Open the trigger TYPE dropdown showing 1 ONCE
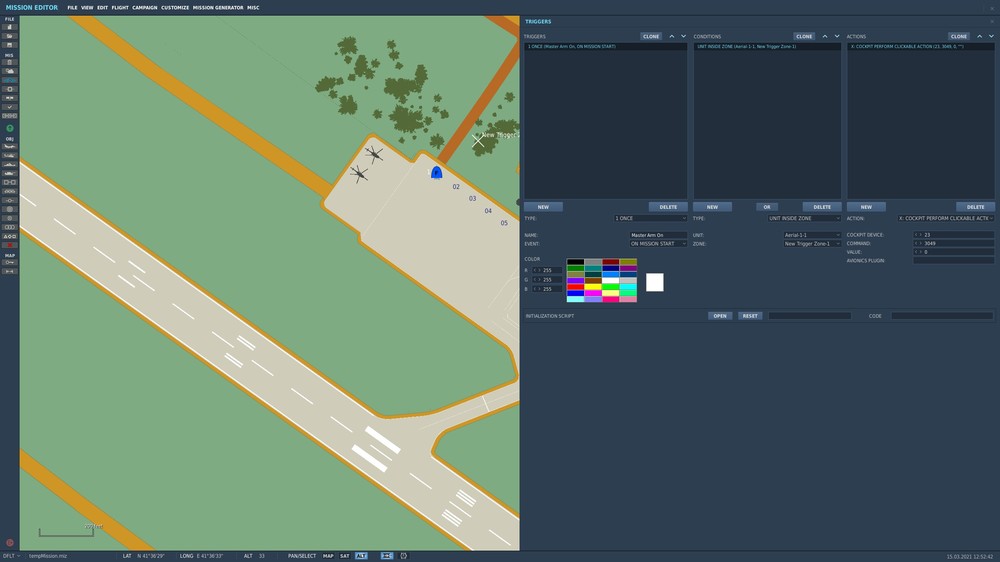Screen dimensions: 1000x562 651,218
